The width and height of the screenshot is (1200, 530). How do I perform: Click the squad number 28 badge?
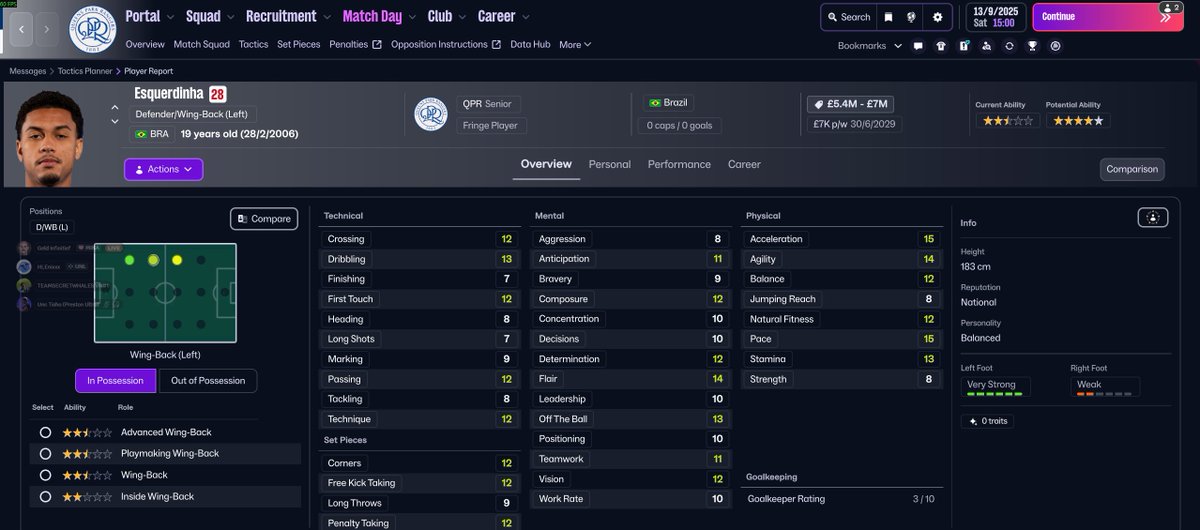[217, 94]
